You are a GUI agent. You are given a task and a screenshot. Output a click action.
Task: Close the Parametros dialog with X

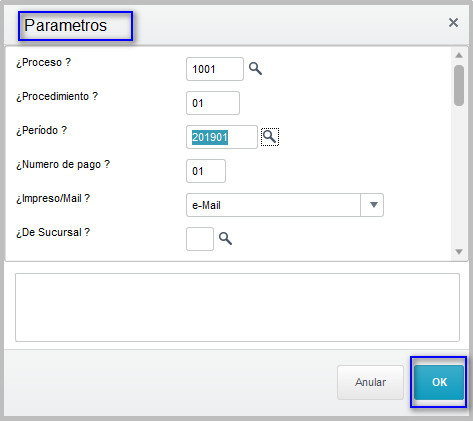(x=453, y=23)
